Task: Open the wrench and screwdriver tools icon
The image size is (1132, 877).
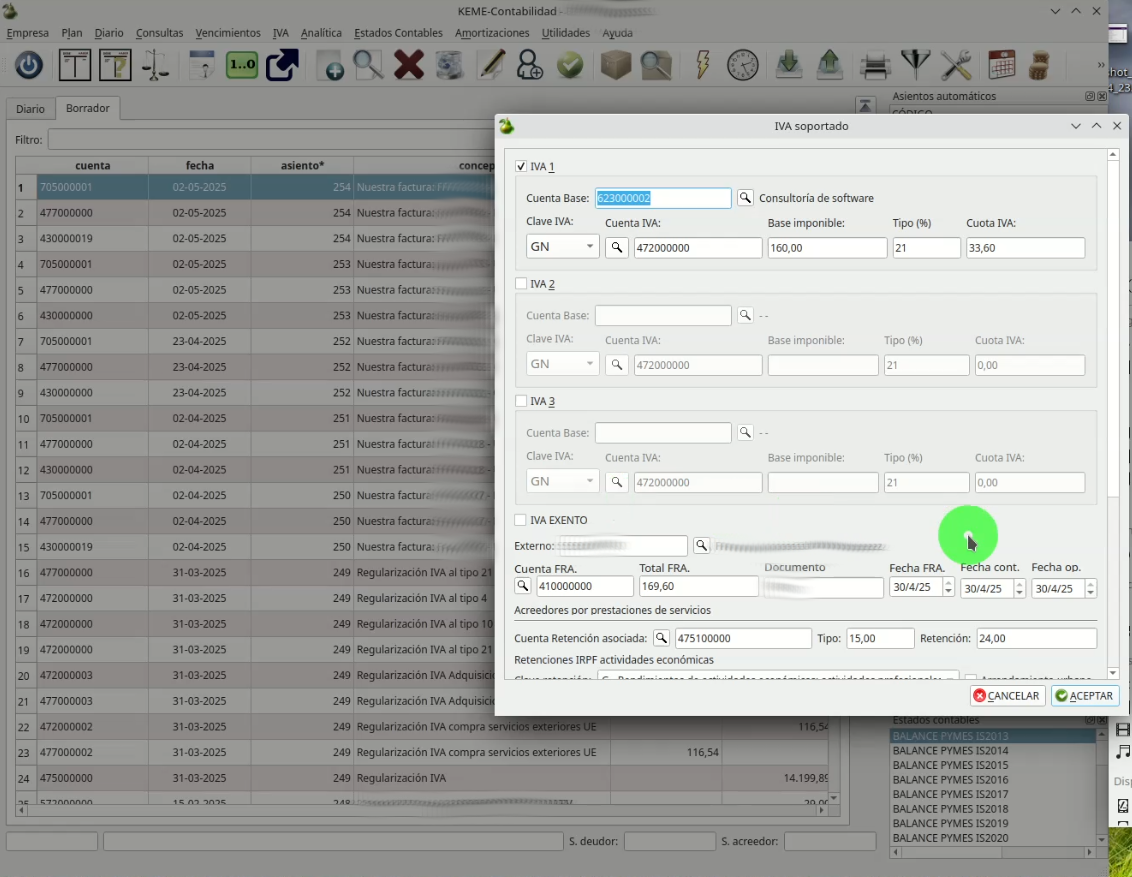Action: click(956, 66)
